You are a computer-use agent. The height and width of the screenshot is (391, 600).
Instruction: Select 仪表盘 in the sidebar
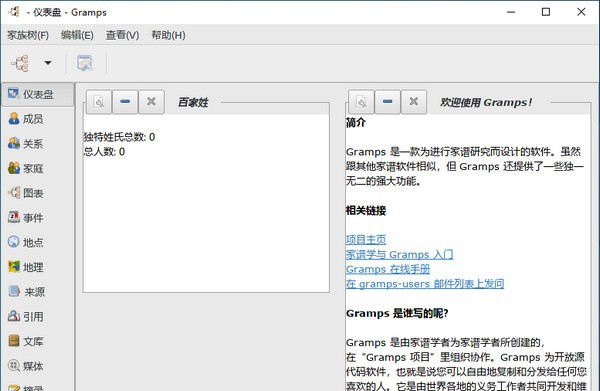point(38,94)
